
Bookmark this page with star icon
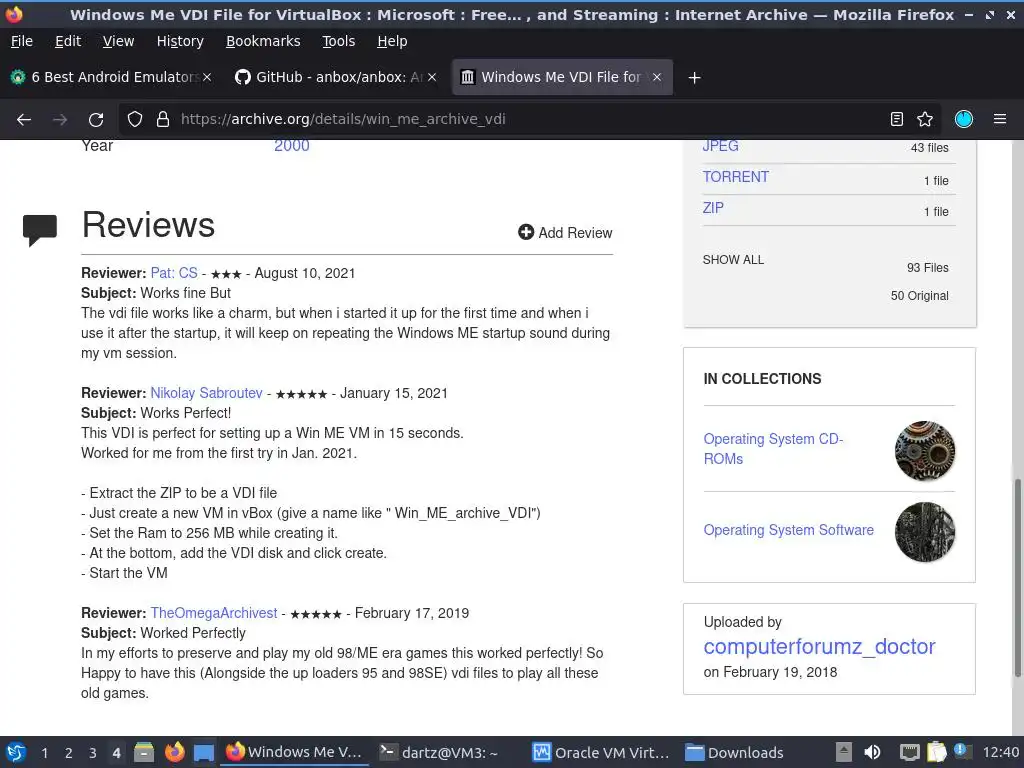925,119
